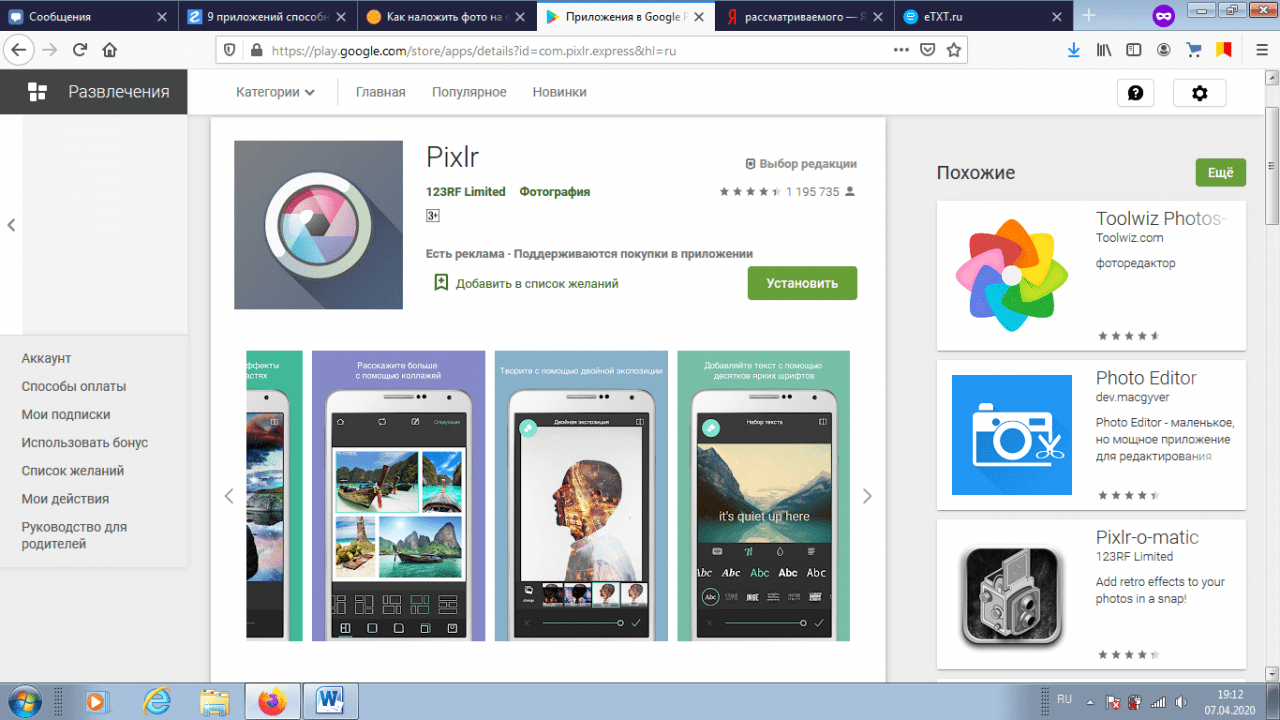Open the Firefox account icon

pyautogui.click(x=1164, y=50)
